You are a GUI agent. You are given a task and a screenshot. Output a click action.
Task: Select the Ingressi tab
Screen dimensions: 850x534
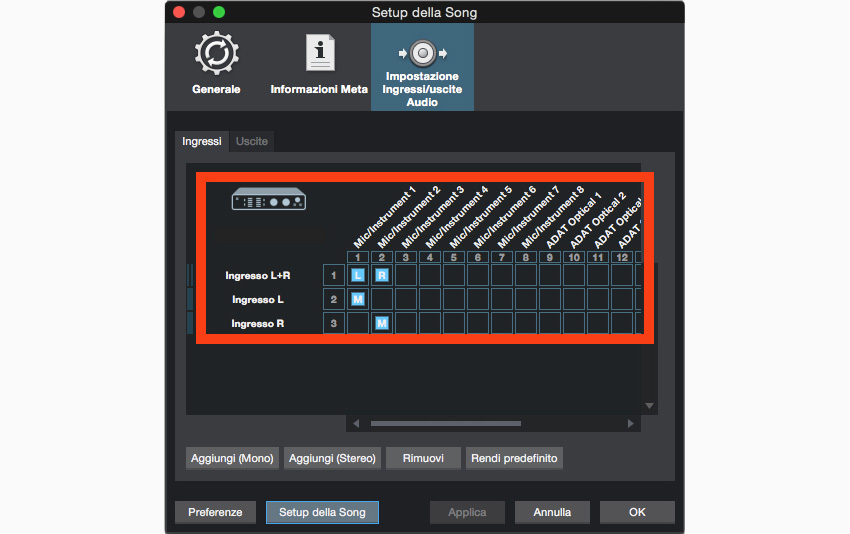coord(202,142)
